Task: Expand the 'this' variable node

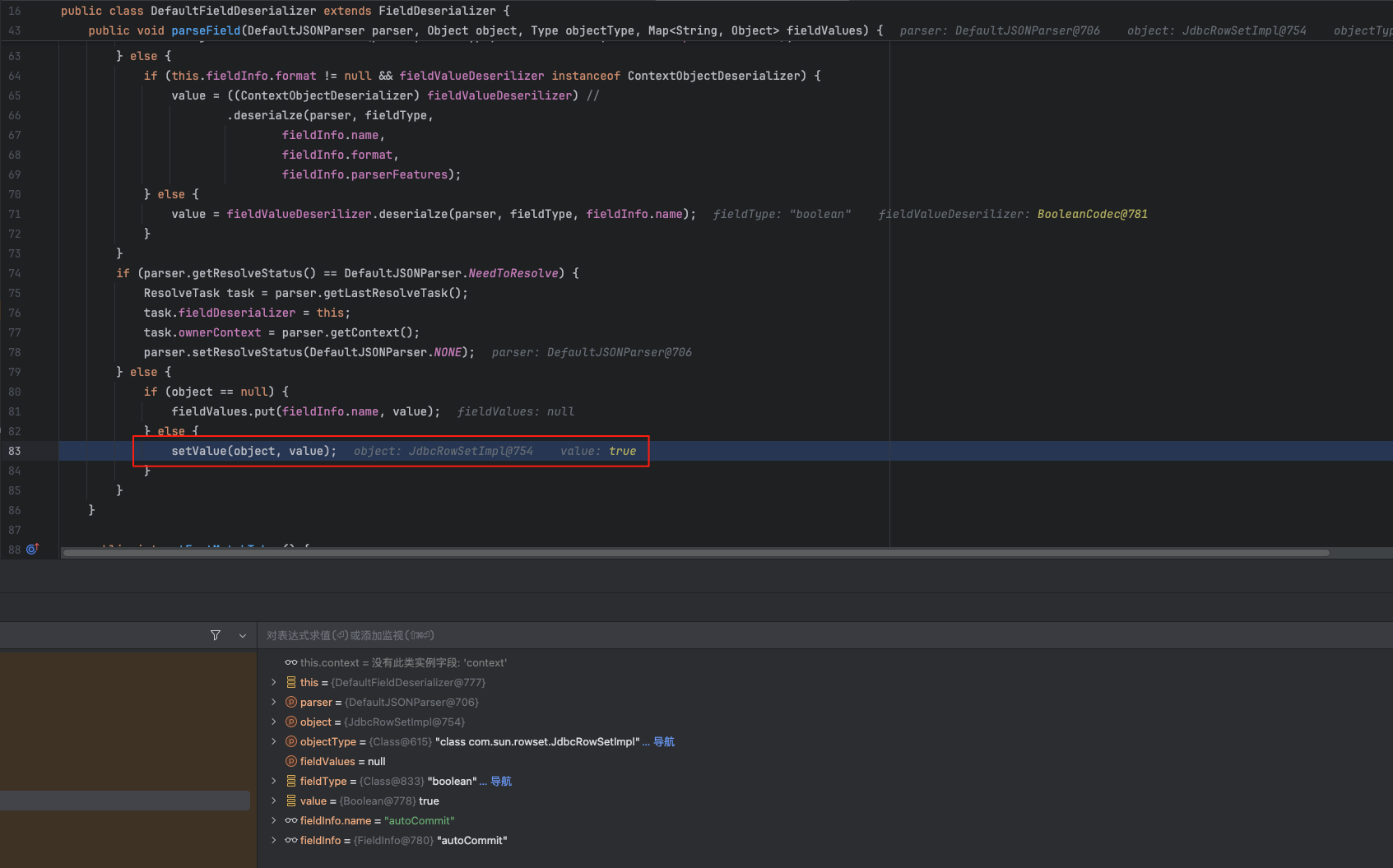Action: coord(274,682)
